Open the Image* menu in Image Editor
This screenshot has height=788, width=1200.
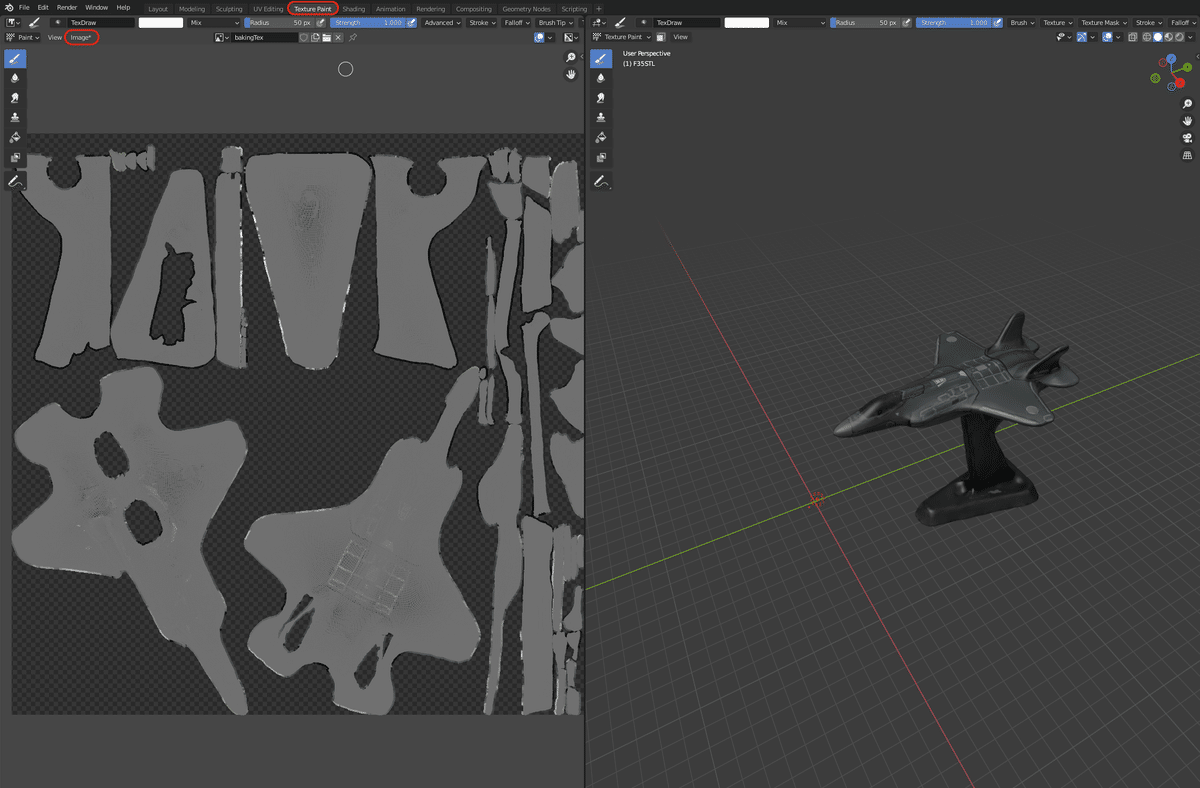[81, 37]
